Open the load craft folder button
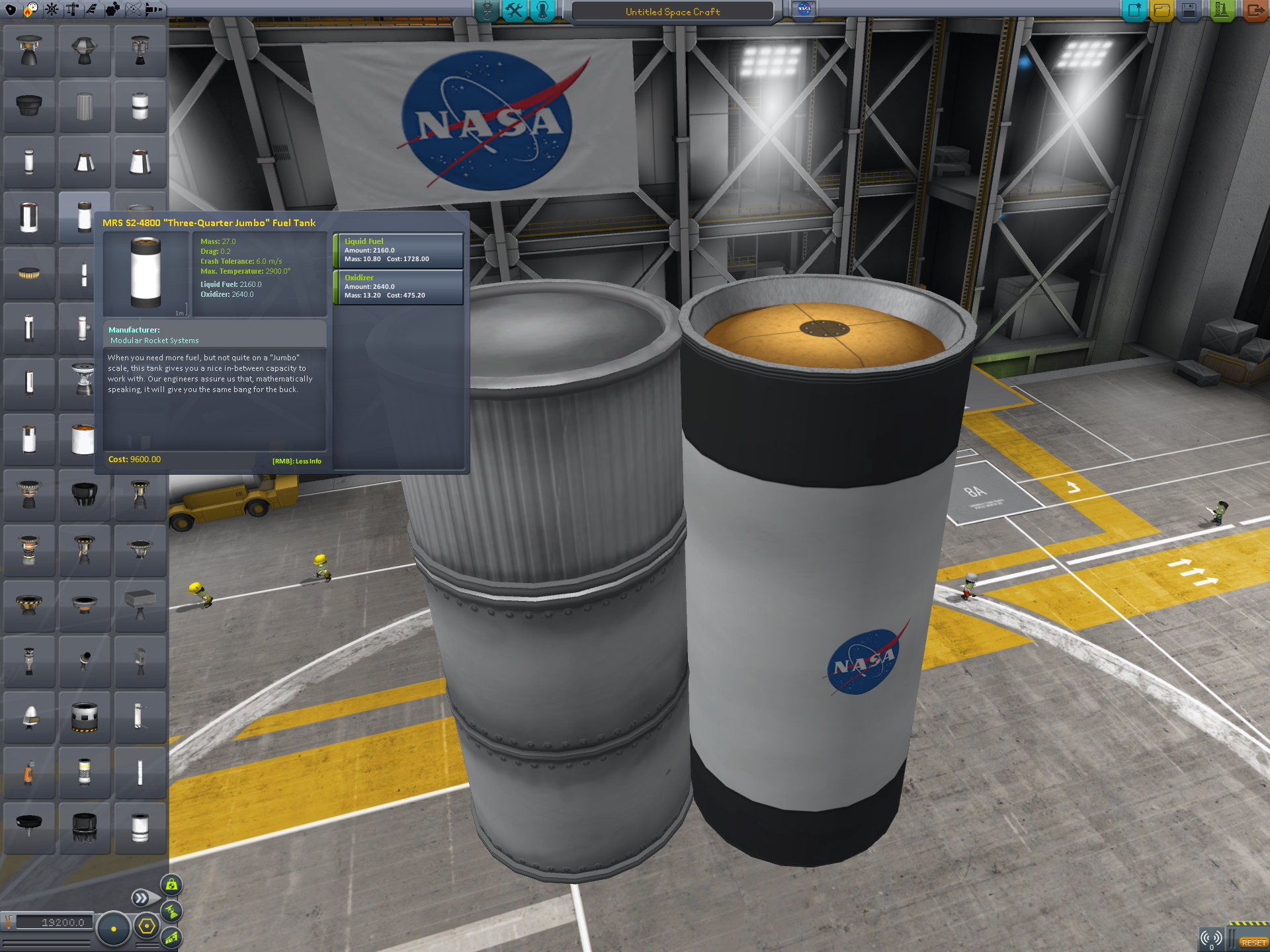 point(1162,11)
